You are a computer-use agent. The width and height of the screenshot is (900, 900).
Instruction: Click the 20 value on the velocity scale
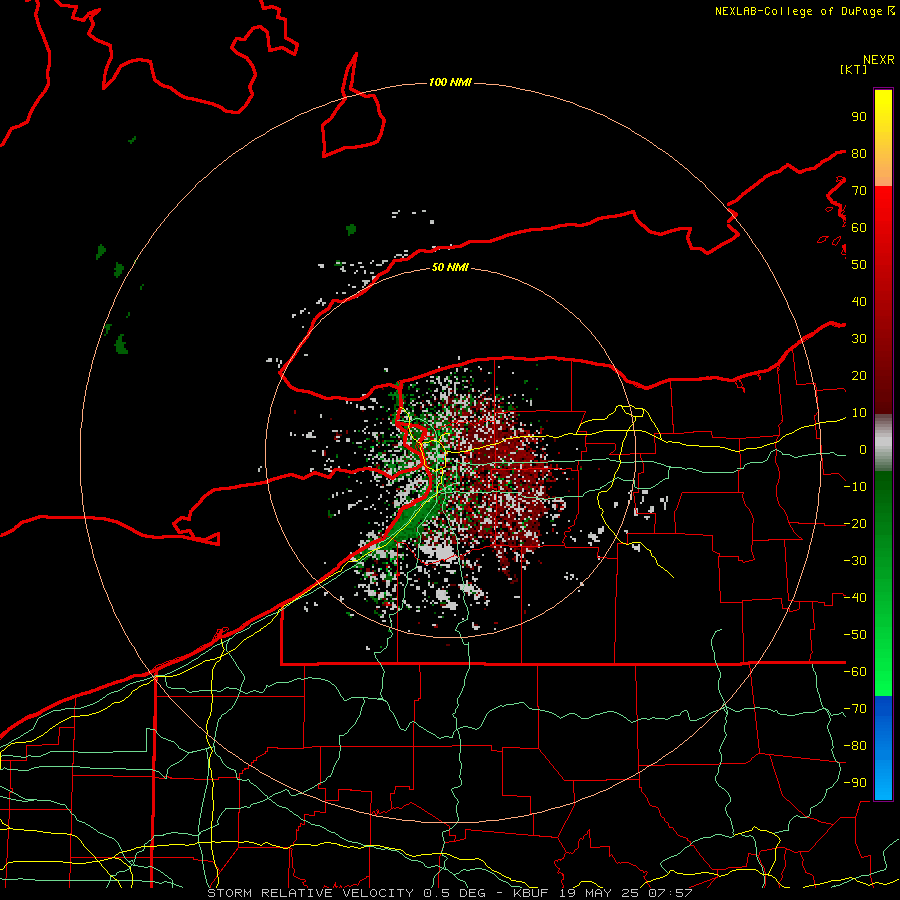tap(859, 376)
